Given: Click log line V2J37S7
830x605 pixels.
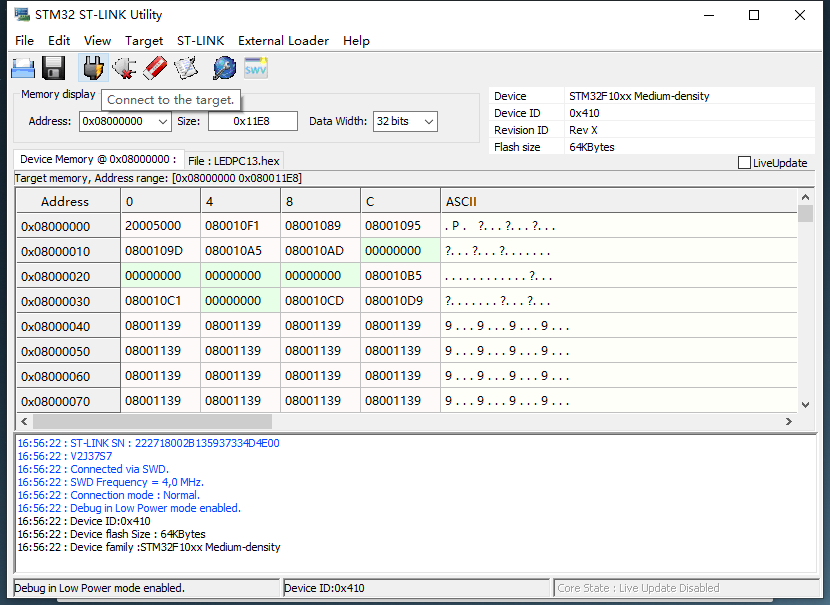Looking at the screenshot, I should (65, 456).
